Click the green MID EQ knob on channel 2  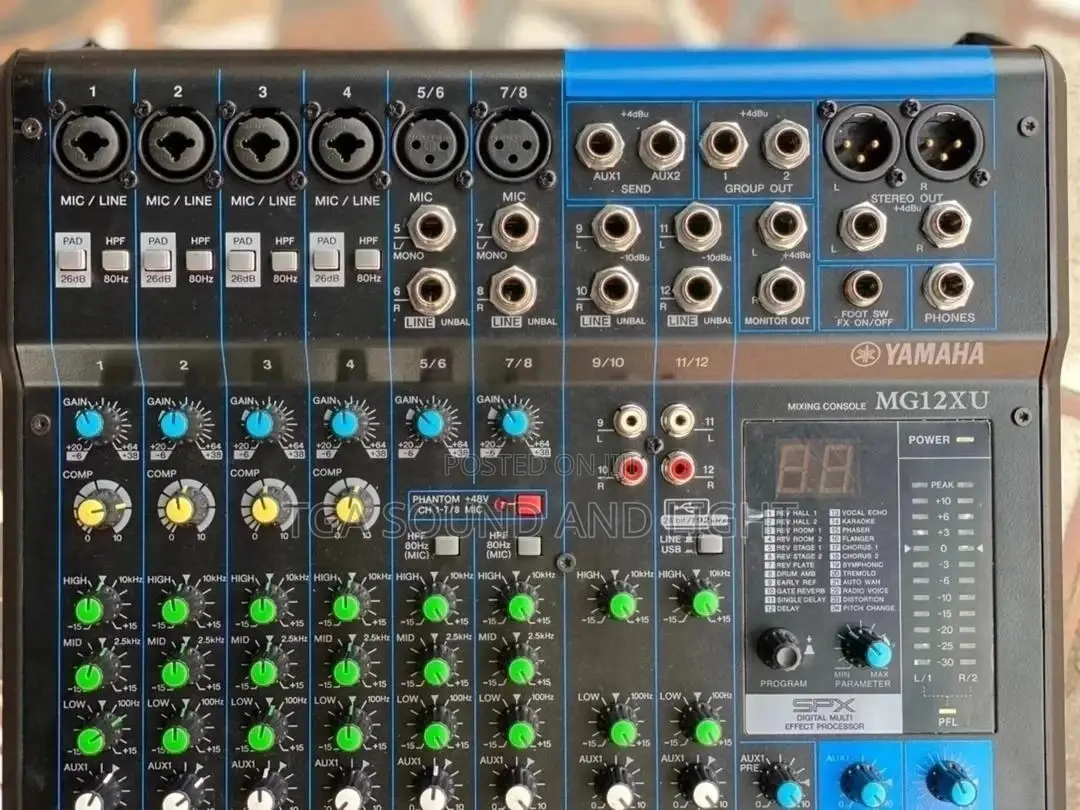175,674
